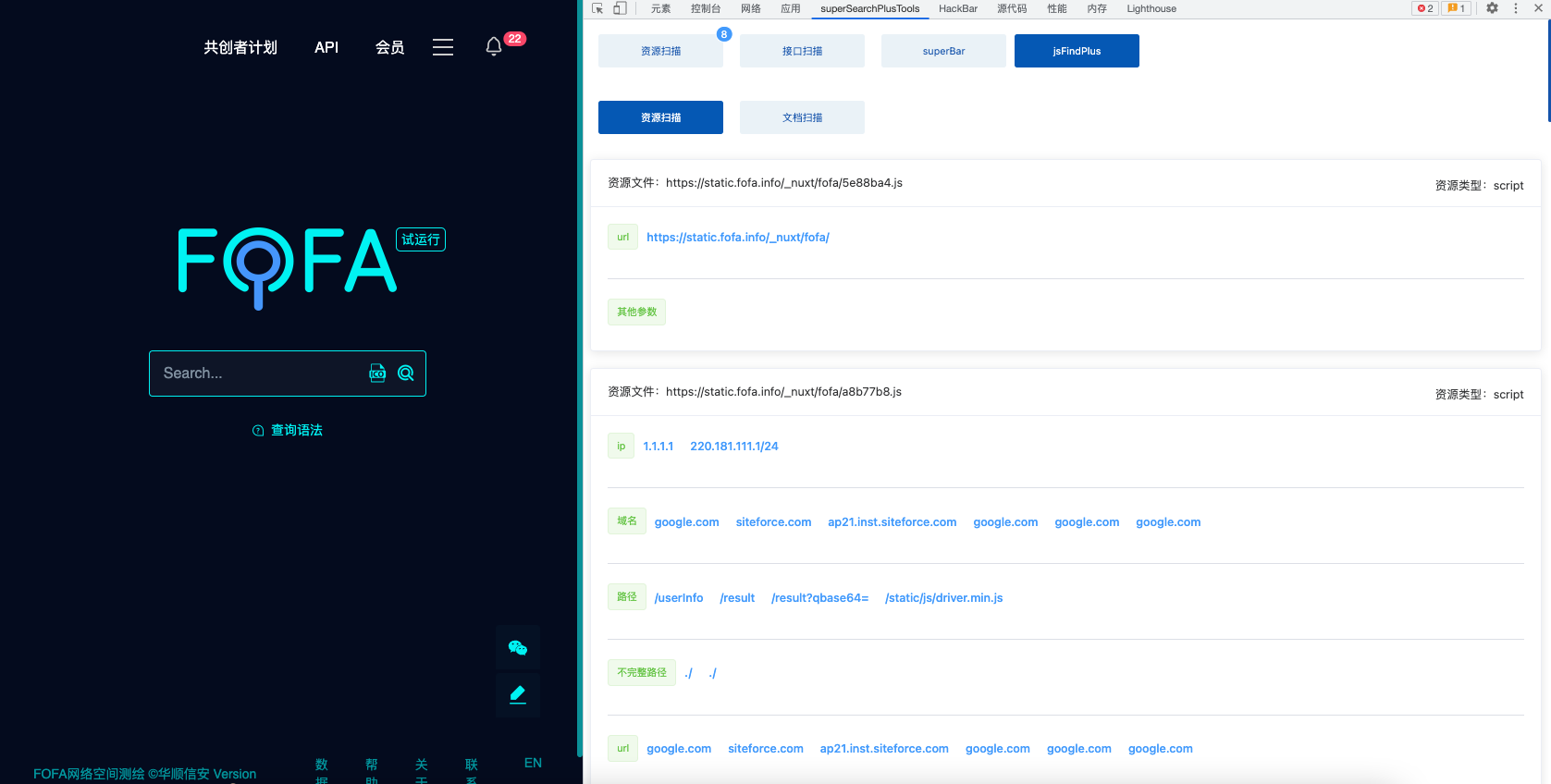This screenshot has width=1551, height=784.
Task: Open the notification bell with 22 alerts
Action: (x=494, y=46)
